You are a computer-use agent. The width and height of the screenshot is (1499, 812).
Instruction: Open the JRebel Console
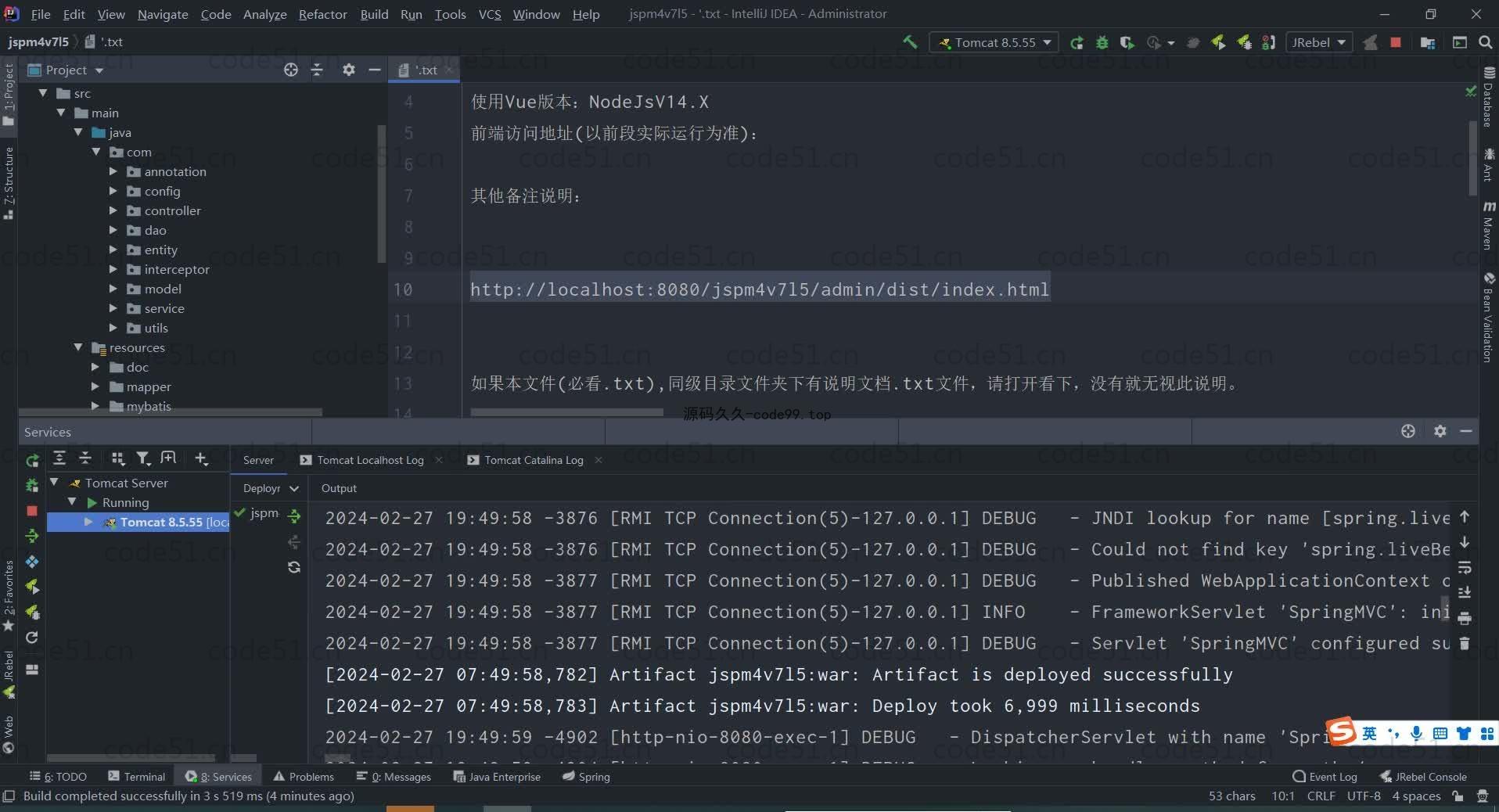click(x=1423, y=777)
